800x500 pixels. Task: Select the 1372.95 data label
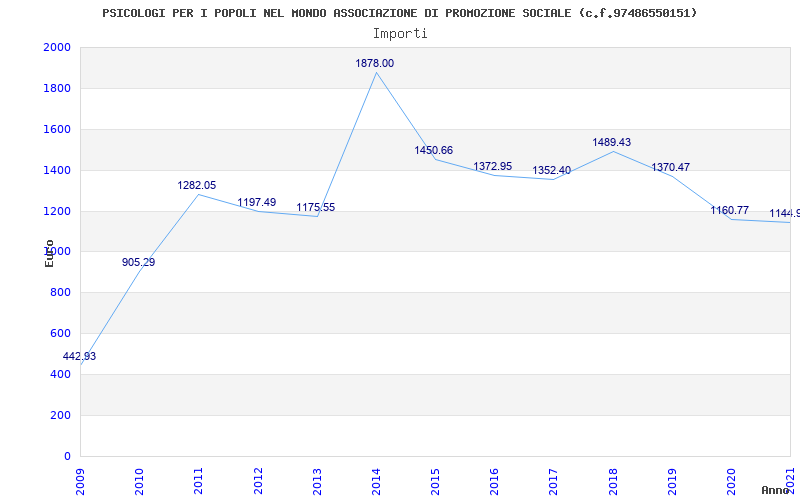[x=492, y=166]
